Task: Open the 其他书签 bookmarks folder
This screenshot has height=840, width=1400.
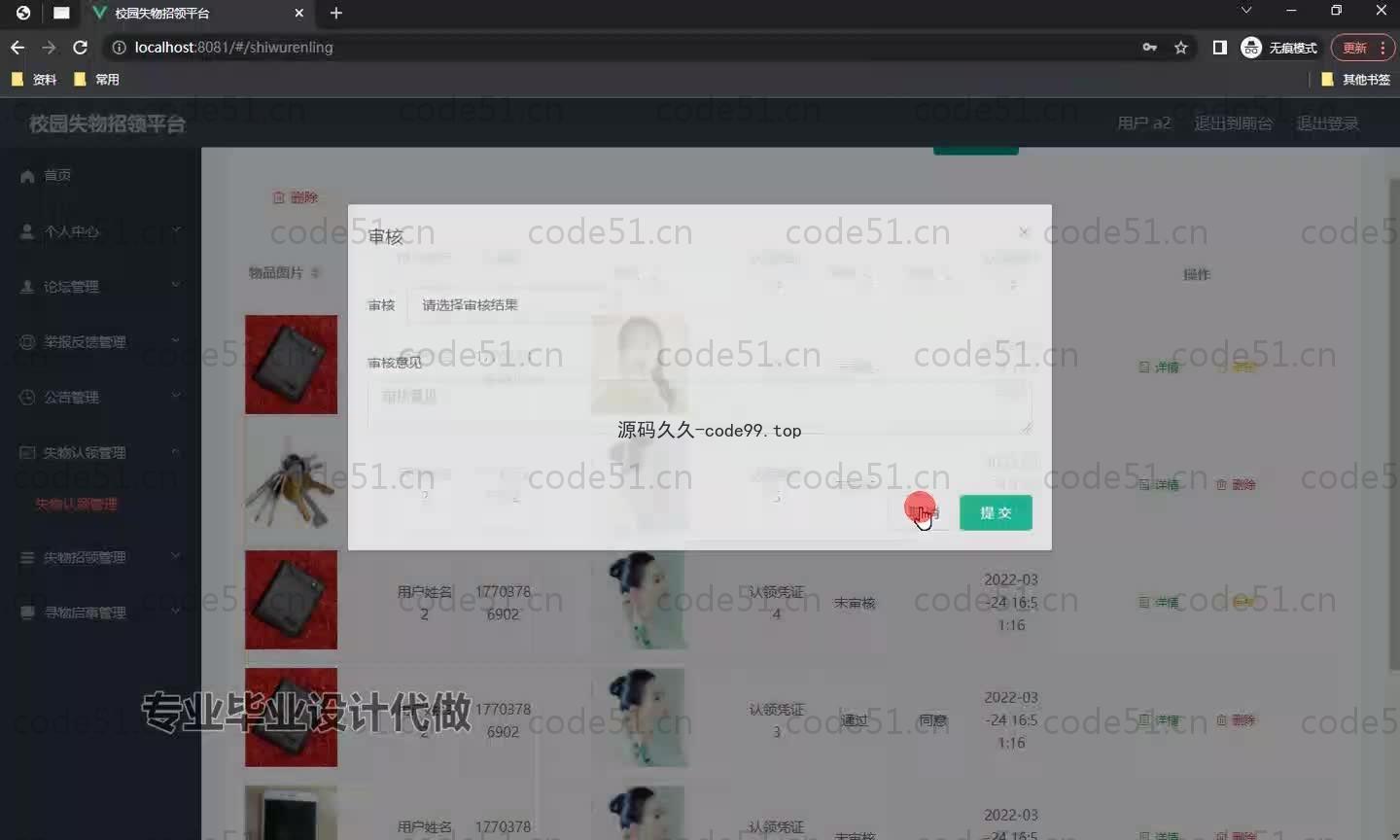Action: [1356, 80]
